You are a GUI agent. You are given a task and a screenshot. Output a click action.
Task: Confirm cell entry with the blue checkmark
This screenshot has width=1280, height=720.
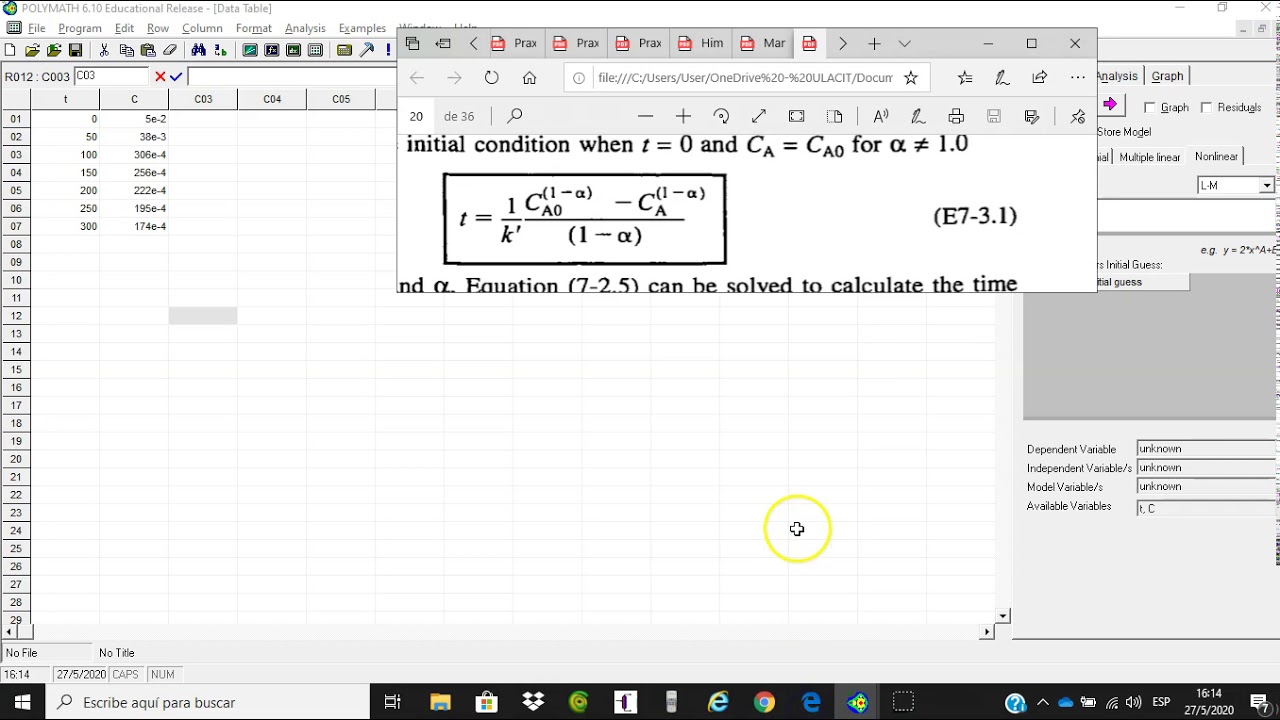(176, 76)
